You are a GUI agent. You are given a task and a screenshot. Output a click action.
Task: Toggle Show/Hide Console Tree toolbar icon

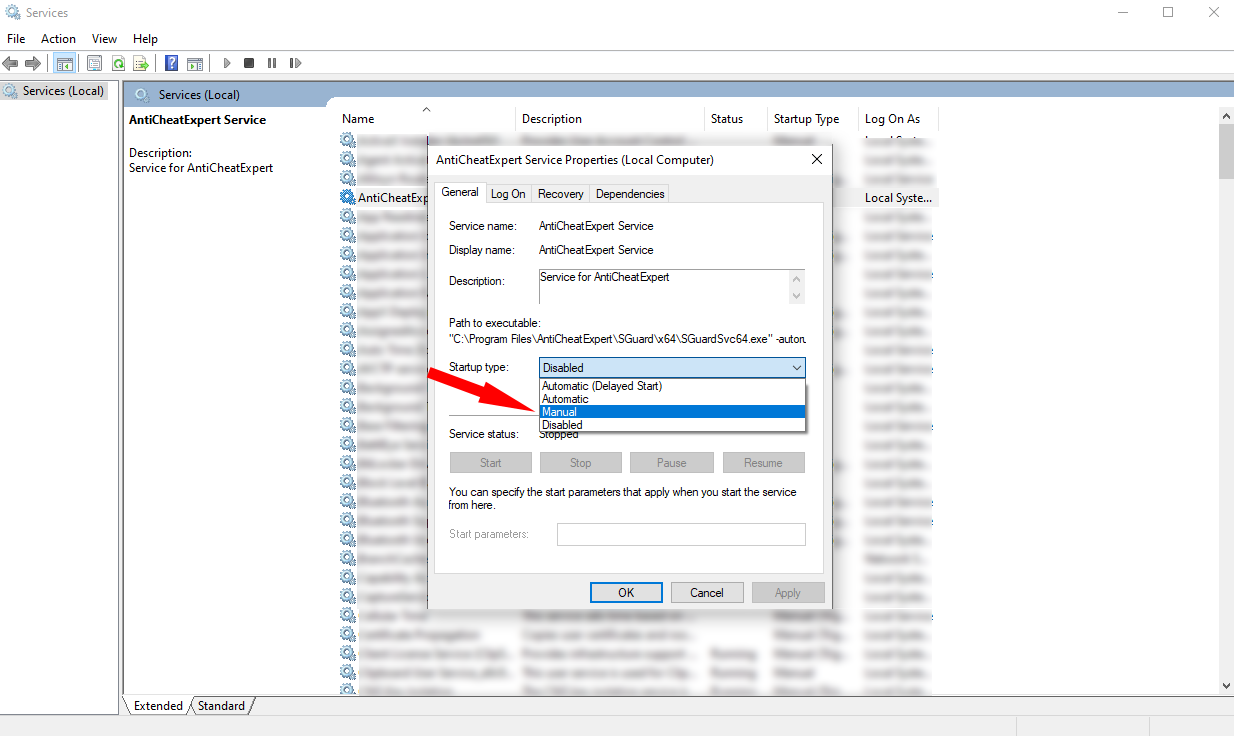64,63
